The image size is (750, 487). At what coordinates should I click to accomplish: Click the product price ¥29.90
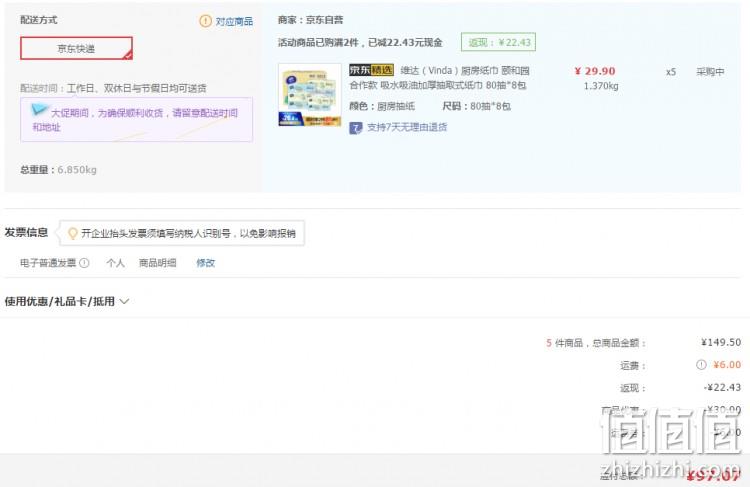[x=595, y=71]
